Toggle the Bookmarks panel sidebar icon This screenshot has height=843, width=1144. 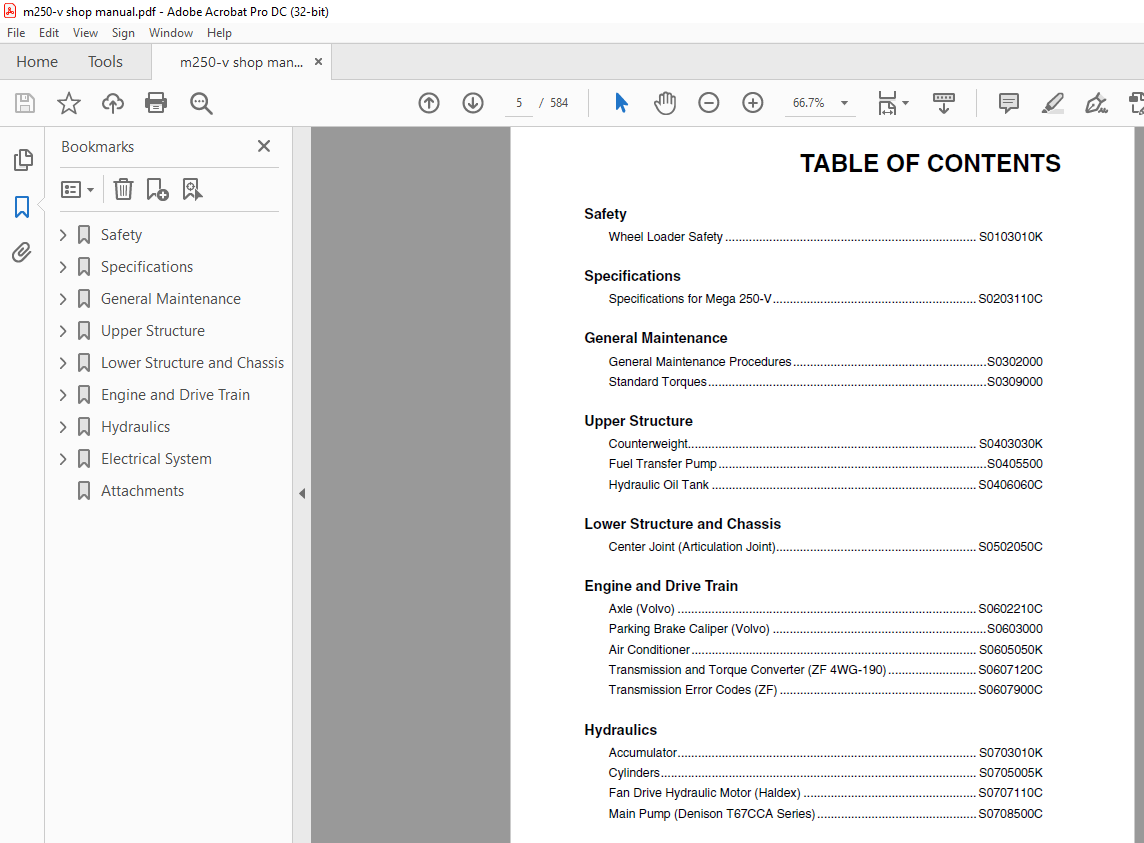coord(22,207)
